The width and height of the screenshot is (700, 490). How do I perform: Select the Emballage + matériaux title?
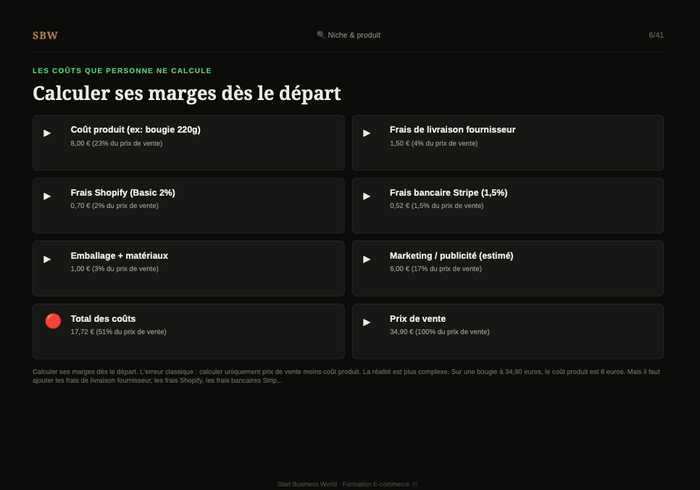pos(119,256)
